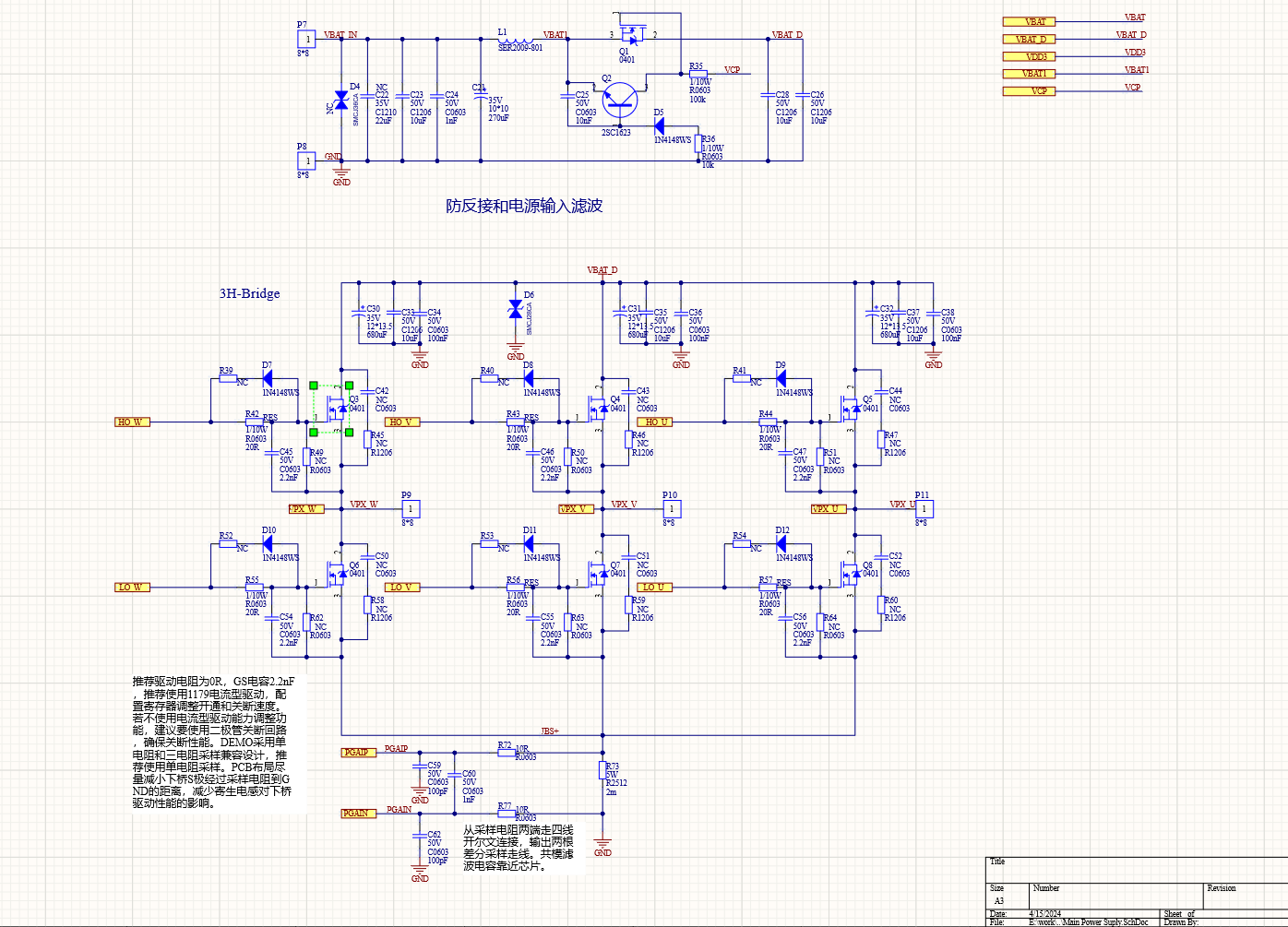Click the VCP port at top right
This screenshot has width=1288, height=927.
[1030, 91]
